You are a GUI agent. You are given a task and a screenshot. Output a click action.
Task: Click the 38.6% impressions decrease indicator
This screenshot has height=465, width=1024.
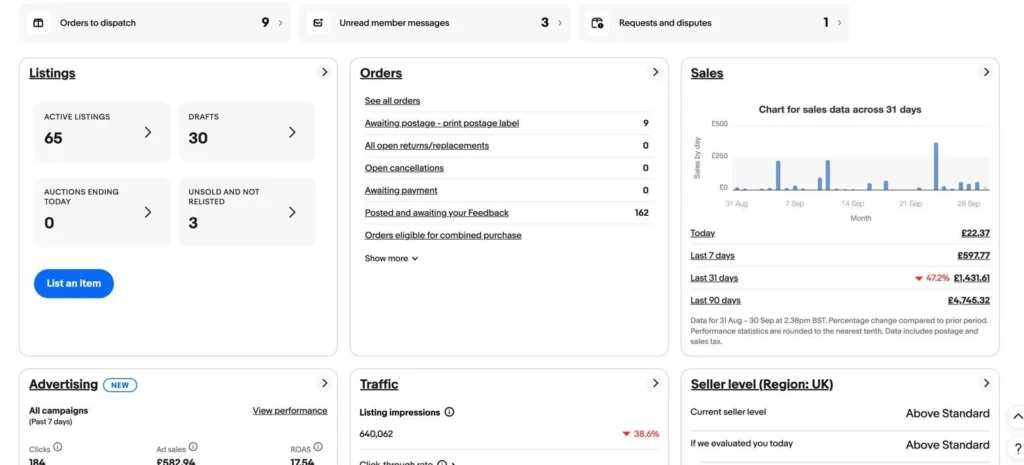click(641, 434)
